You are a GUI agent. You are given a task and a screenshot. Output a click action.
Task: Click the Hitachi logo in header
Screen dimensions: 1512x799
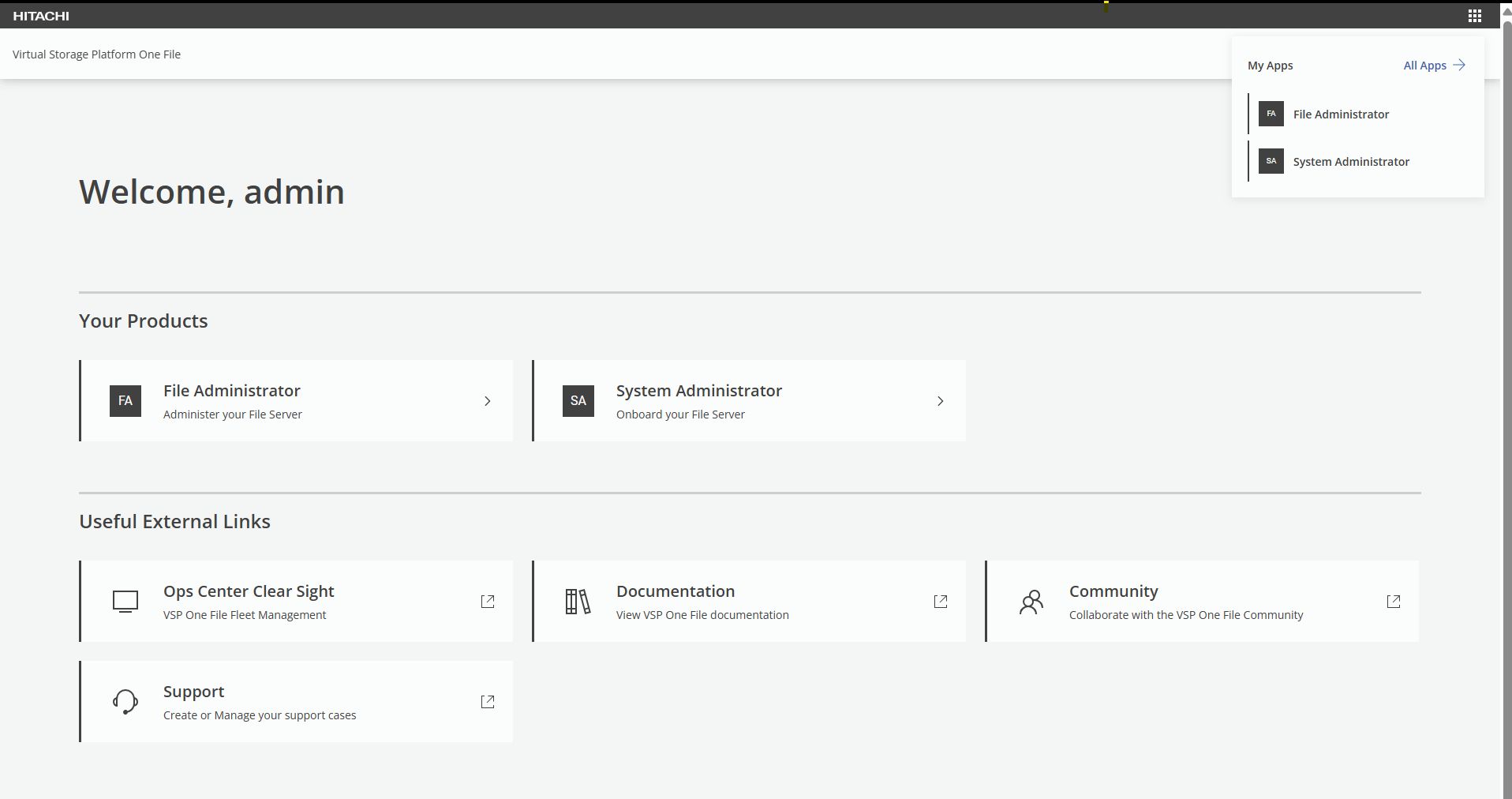point(41,16)
